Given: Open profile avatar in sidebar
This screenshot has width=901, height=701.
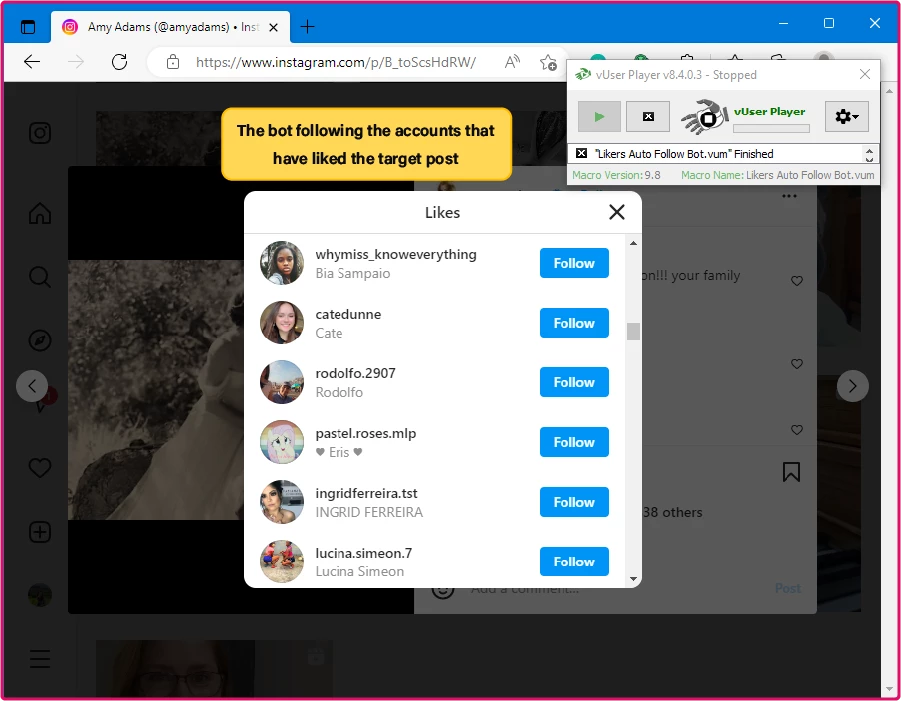Looking at the screenshot, I should [40, 595].
